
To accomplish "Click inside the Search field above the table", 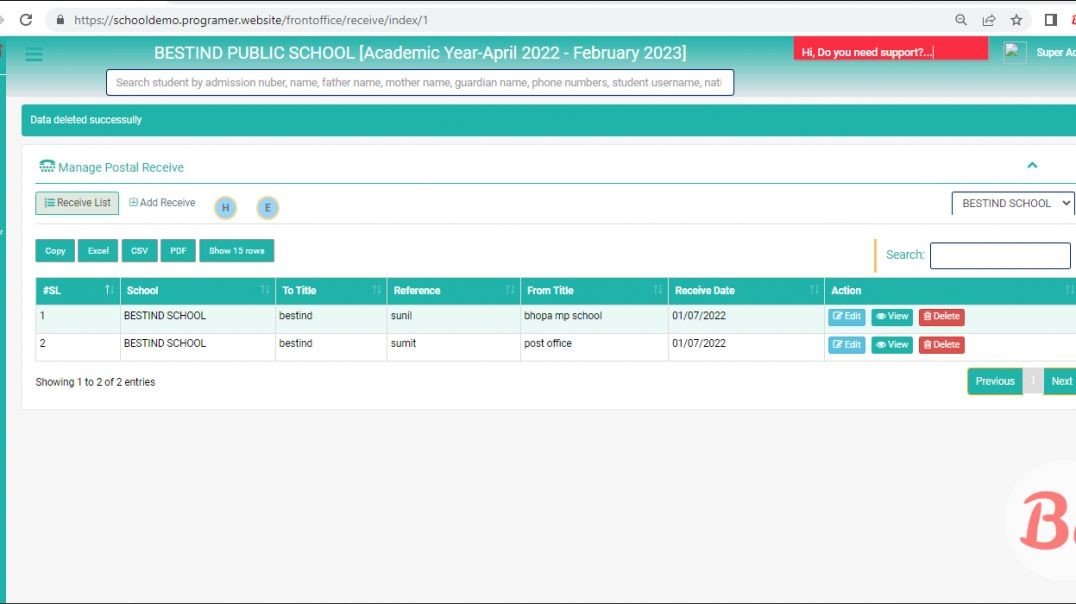I will coord(999,255).
